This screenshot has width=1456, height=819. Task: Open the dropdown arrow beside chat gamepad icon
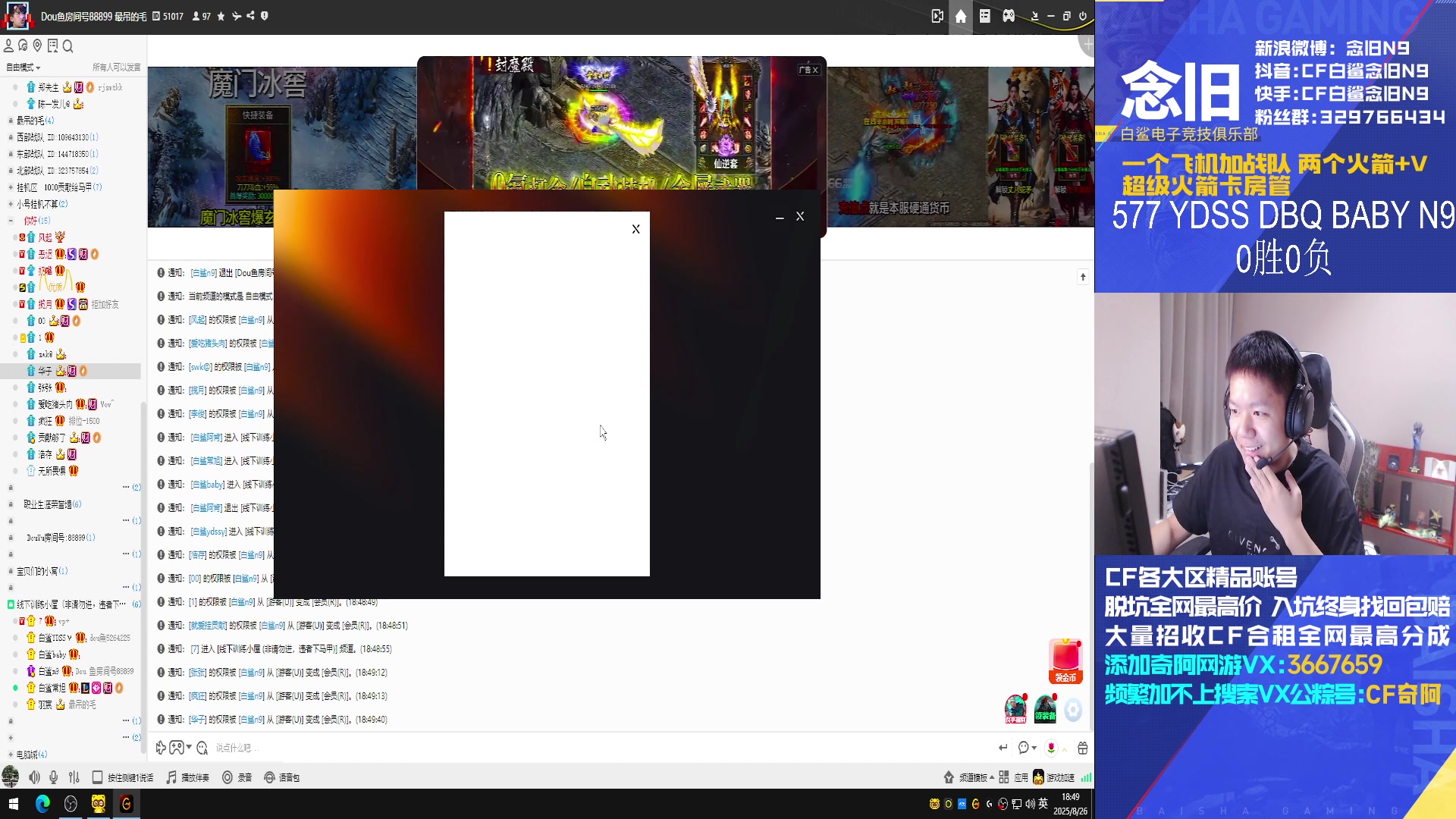pyautogui.click(x=189, y=748)
